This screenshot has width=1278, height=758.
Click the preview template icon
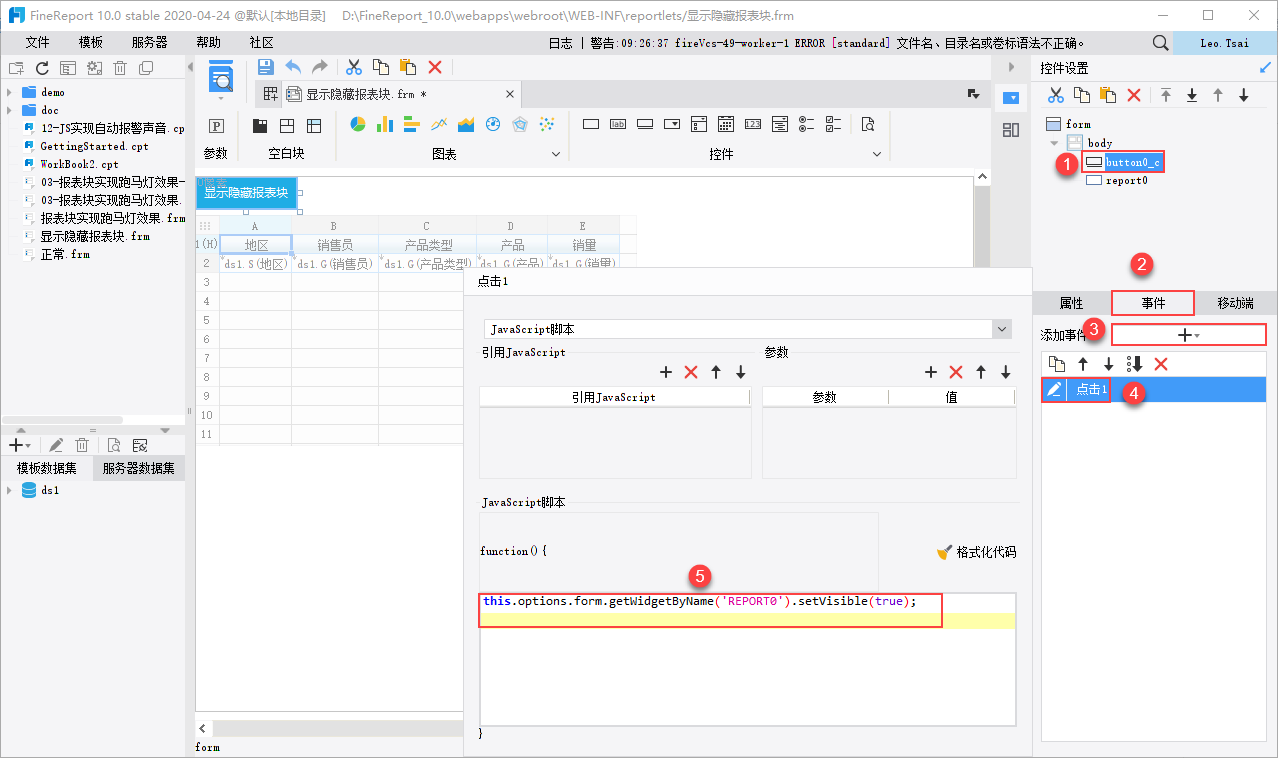pyautogui.click(x=221, y=78)
